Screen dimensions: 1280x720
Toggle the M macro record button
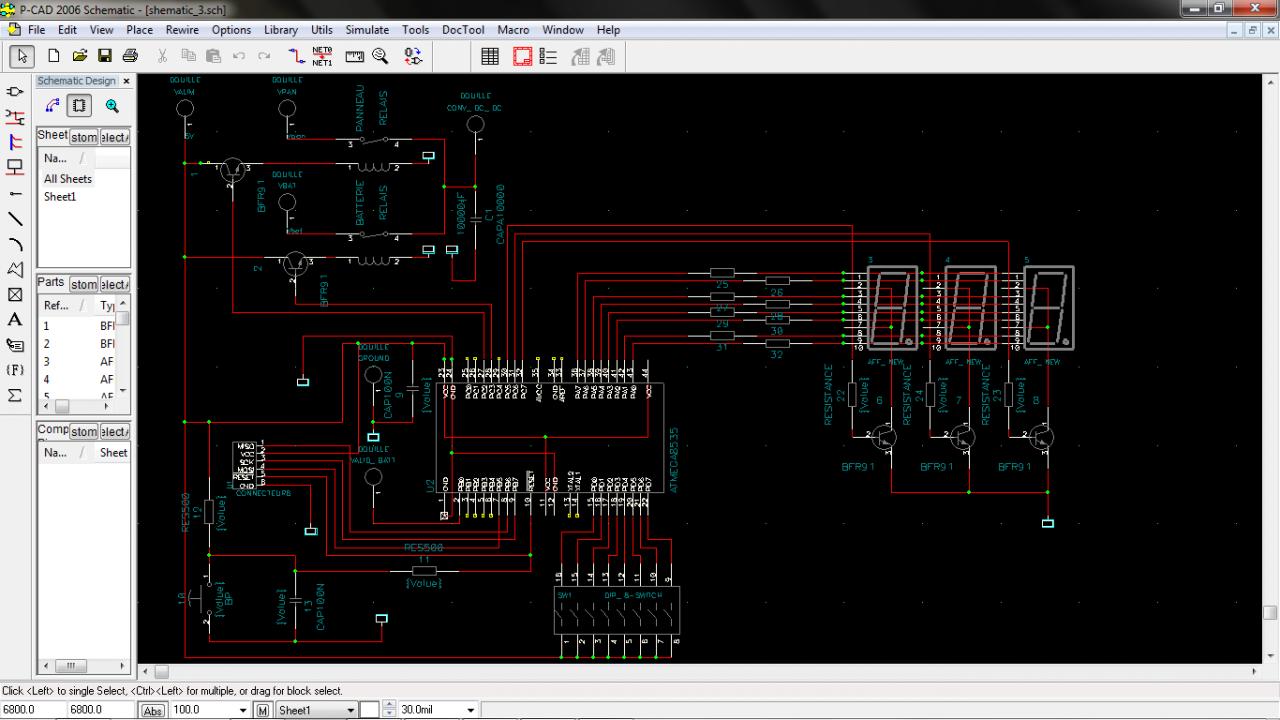click(x=263, y=710)
